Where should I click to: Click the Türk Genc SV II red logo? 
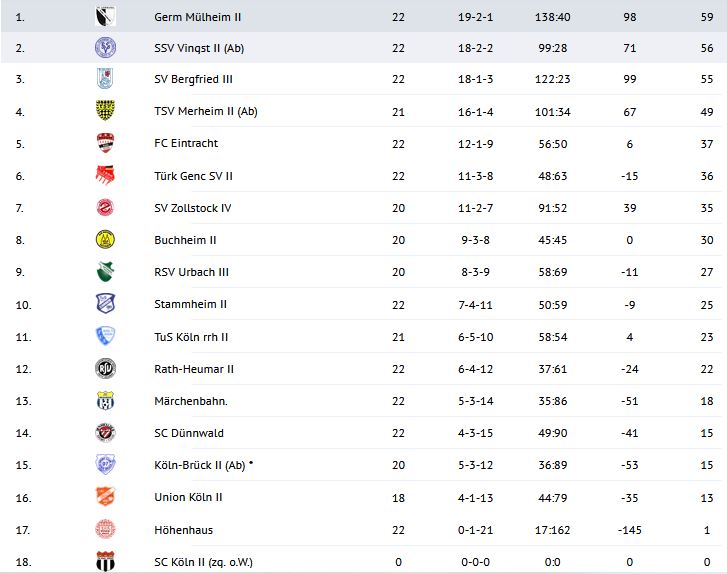(x=105, y=176)
